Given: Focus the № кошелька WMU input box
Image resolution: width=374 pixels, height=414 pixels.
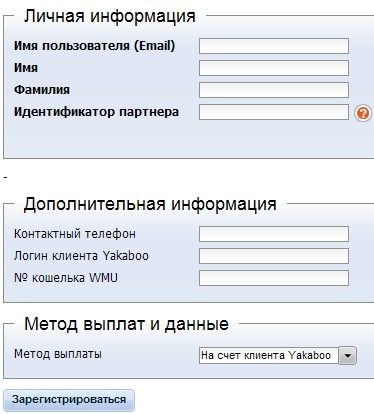Looking at the screenshot, I should pos(274,278).
